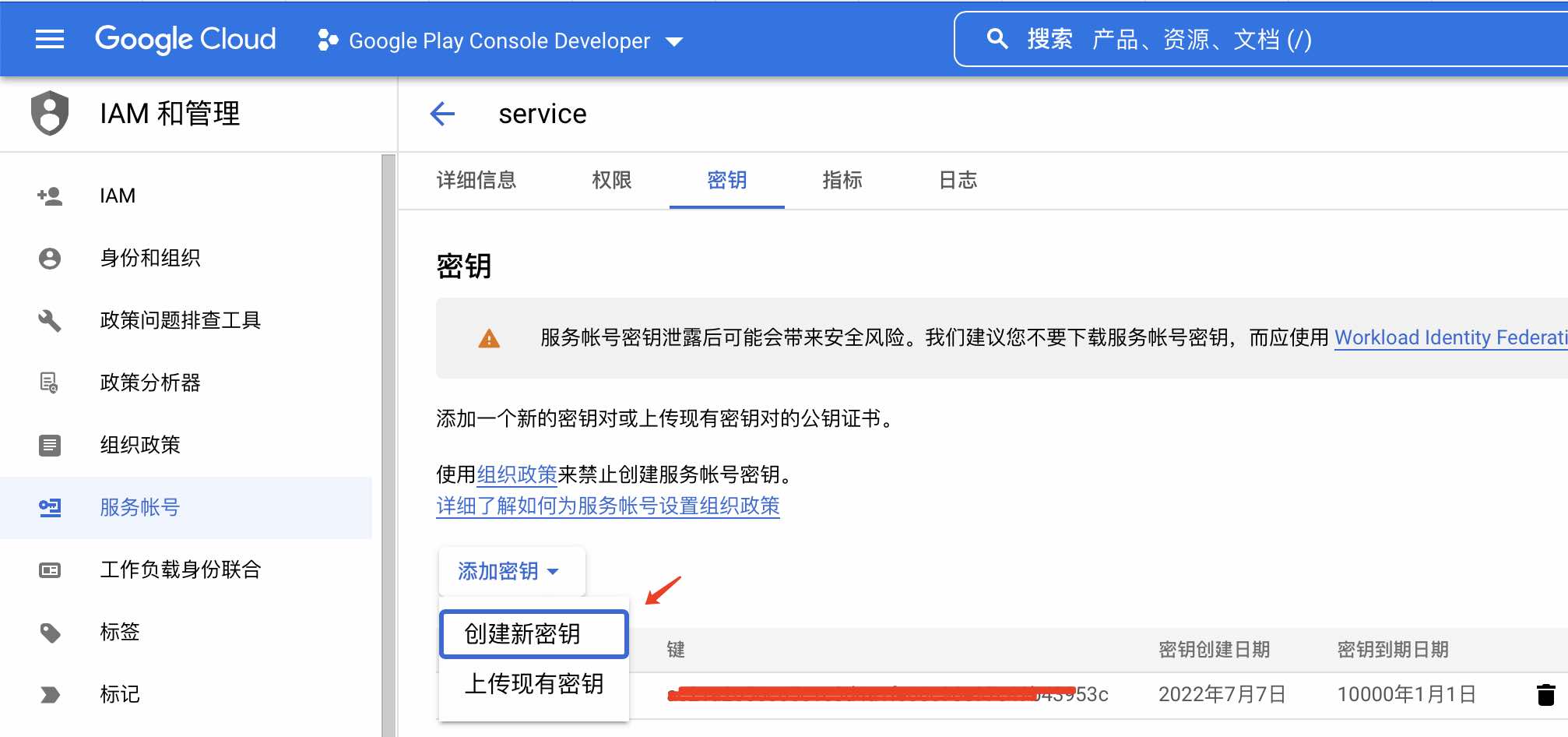Click the 10000年1月1日 expiry date cell
The width and height of the screenshot is (1568, 737).
point(1406,694)
